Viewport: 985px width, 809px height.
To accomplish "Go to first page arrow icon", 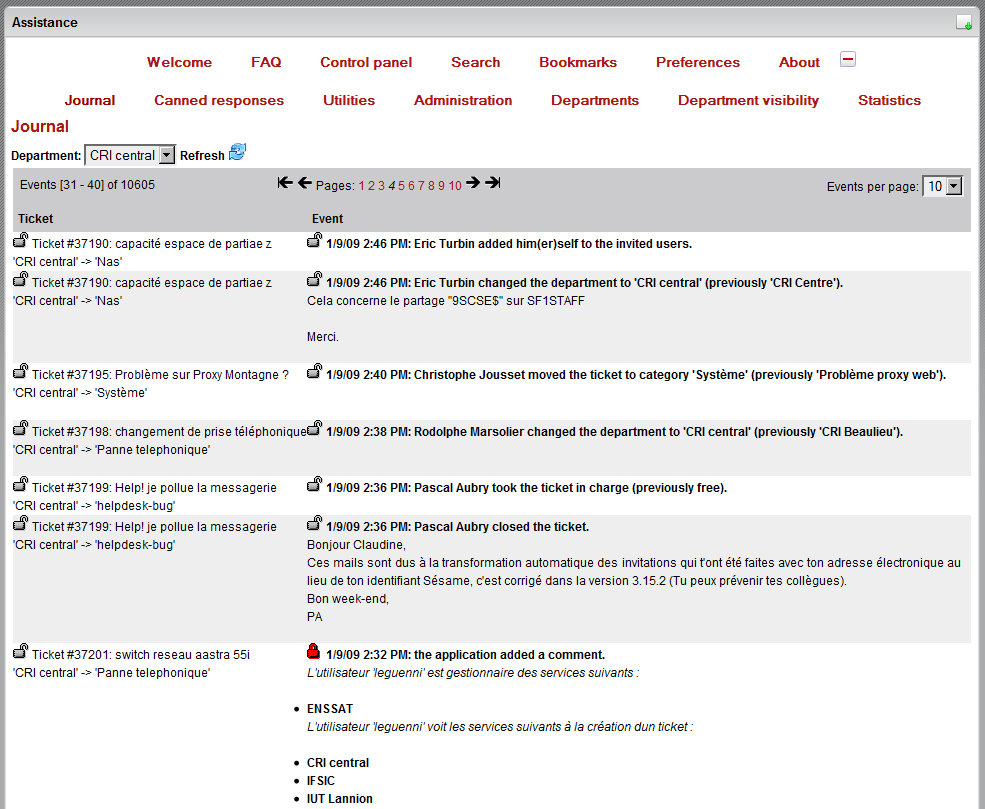I will [285, 183].
